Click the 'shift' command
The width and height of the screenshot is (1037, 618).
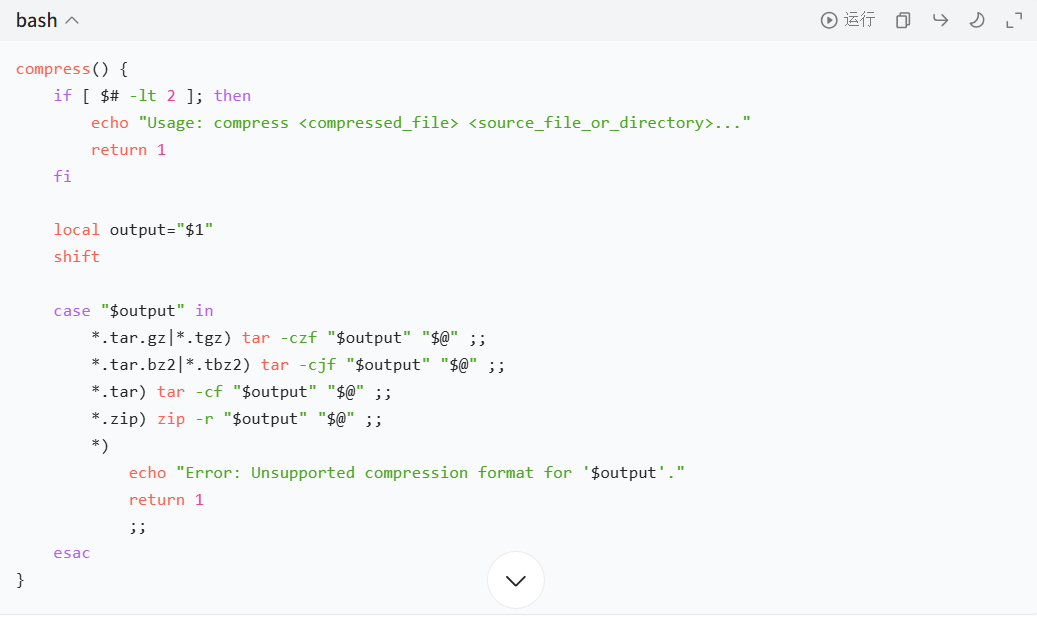[77, 257]
